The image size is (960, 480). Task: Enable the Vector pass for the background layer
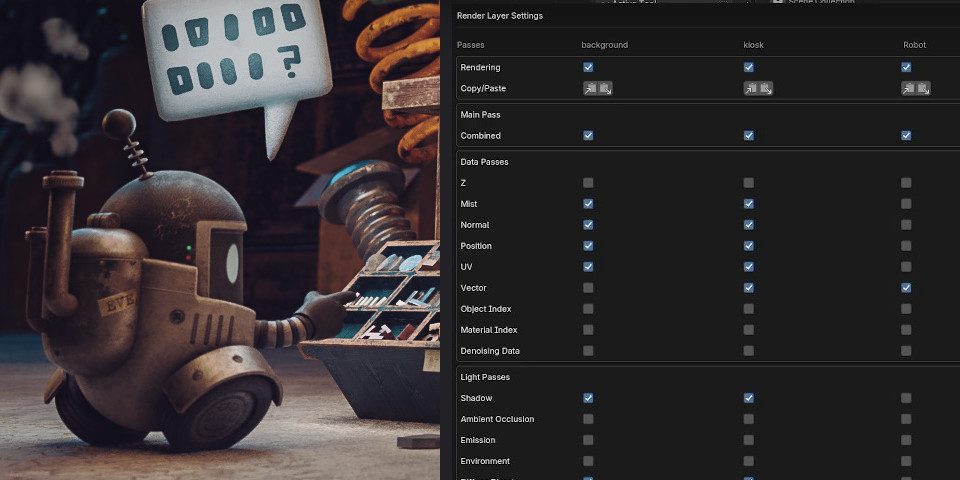tap(588, 288)
